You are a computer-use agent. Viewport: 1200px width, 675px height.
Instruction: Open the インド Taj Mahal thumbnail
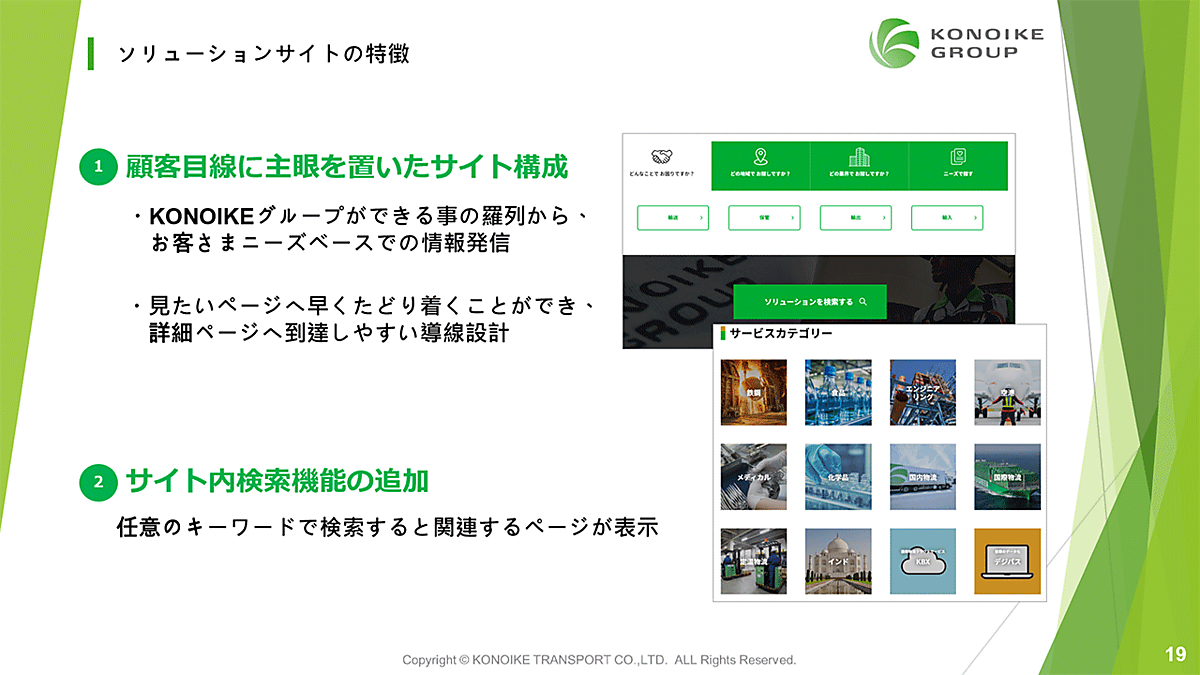coord(838,562)
